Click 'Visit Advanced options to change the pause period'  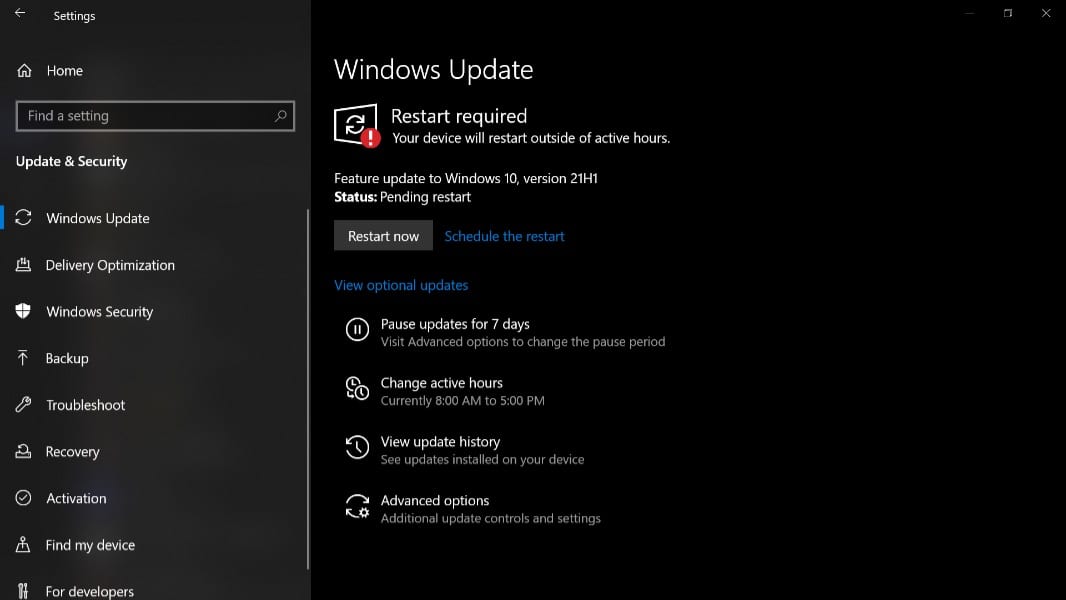(x=523, y=342)
